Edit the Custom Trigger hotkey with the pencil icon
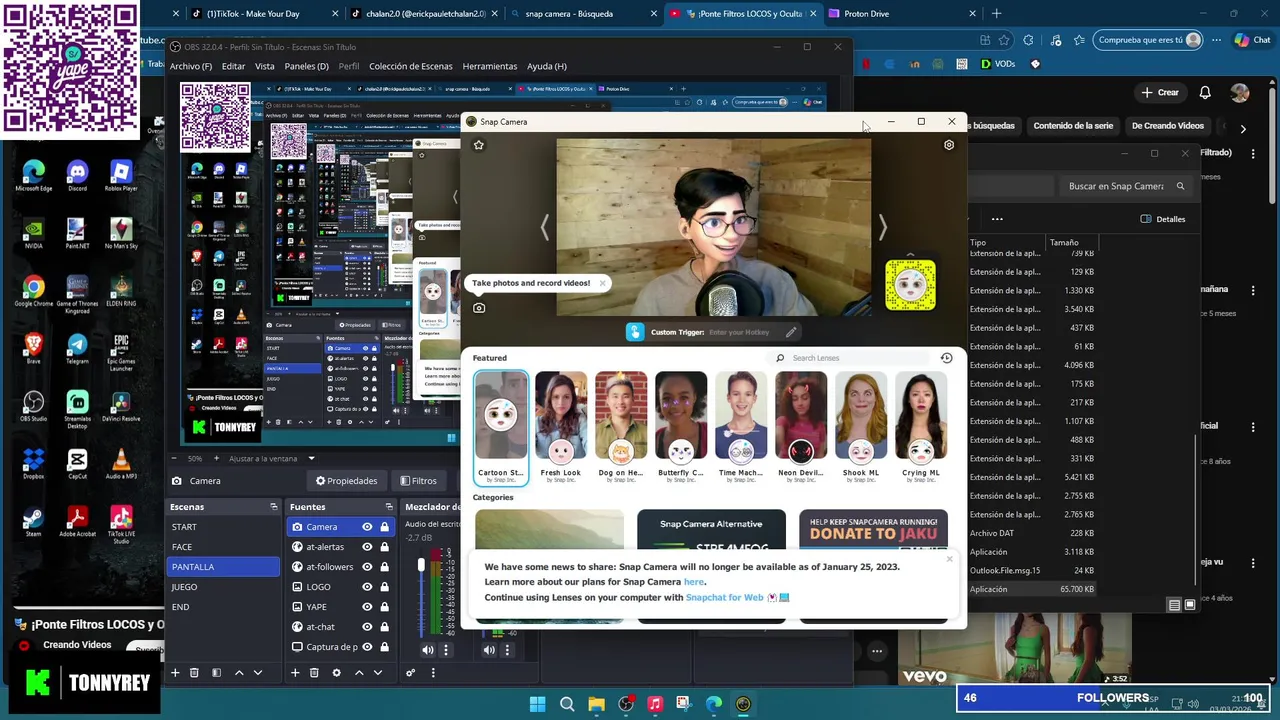The image size is (1280, 720). point(791,332)
